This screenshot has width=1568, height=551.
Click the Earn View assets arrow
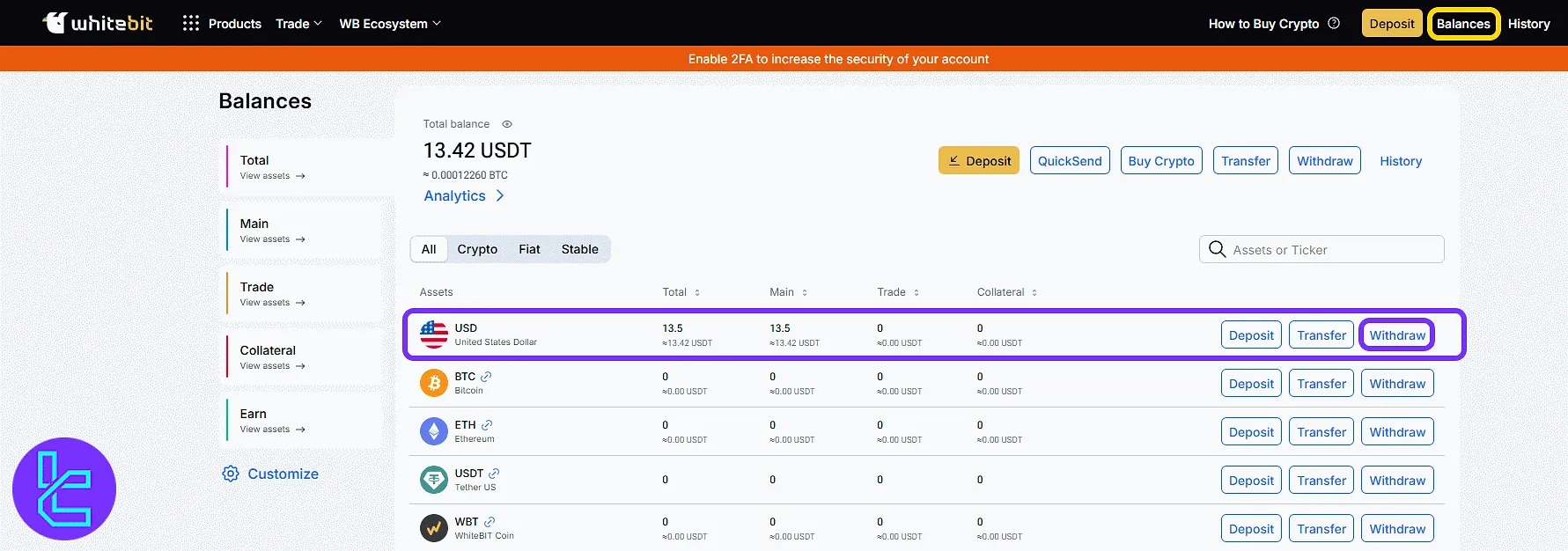(300, 430)
